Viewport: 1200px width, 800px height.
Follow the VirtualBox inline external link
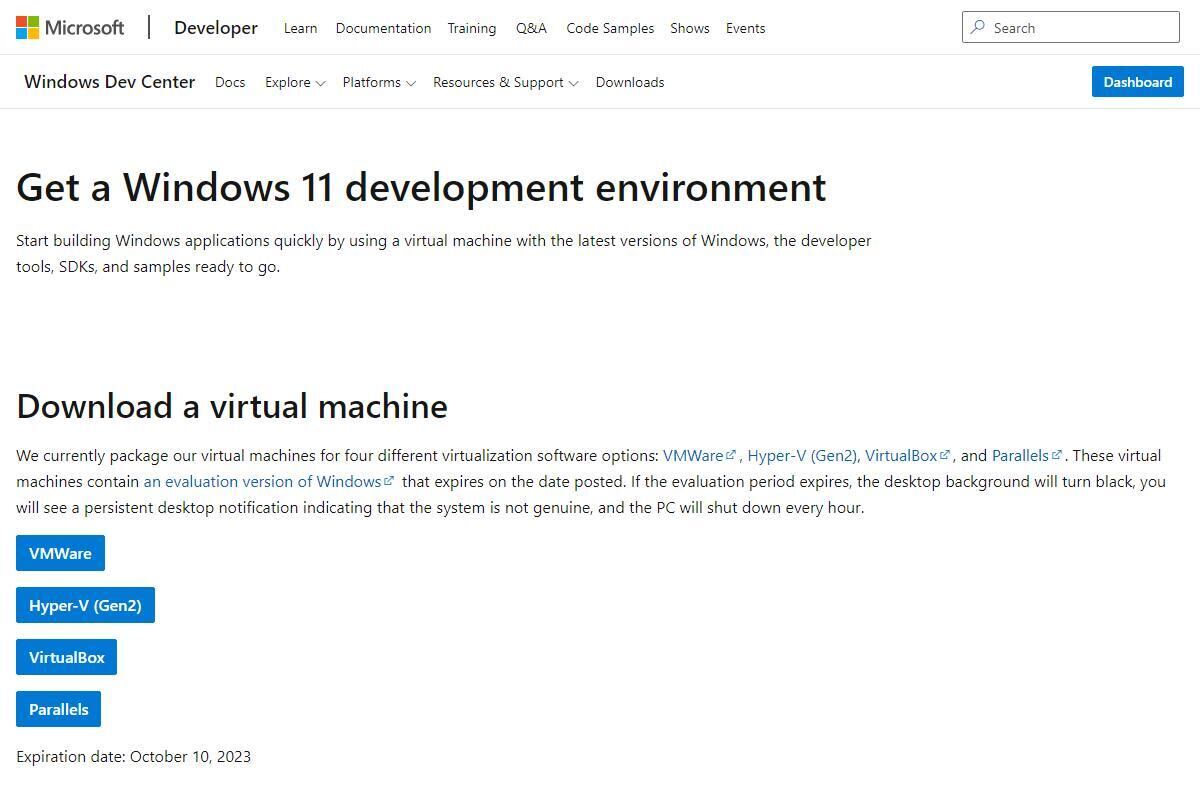coord(907,455)
